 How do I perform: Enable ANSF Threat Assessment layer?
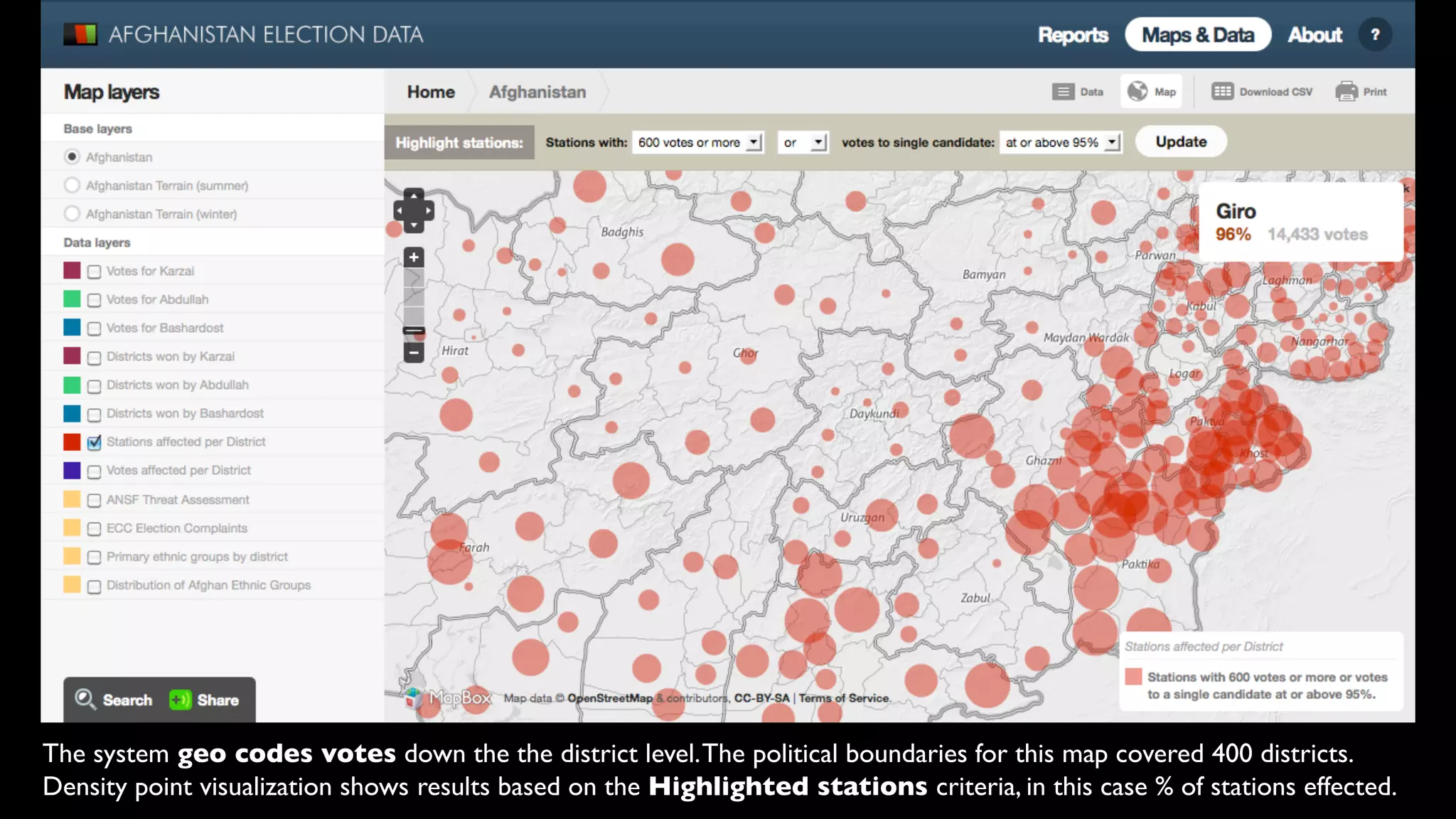94,500
